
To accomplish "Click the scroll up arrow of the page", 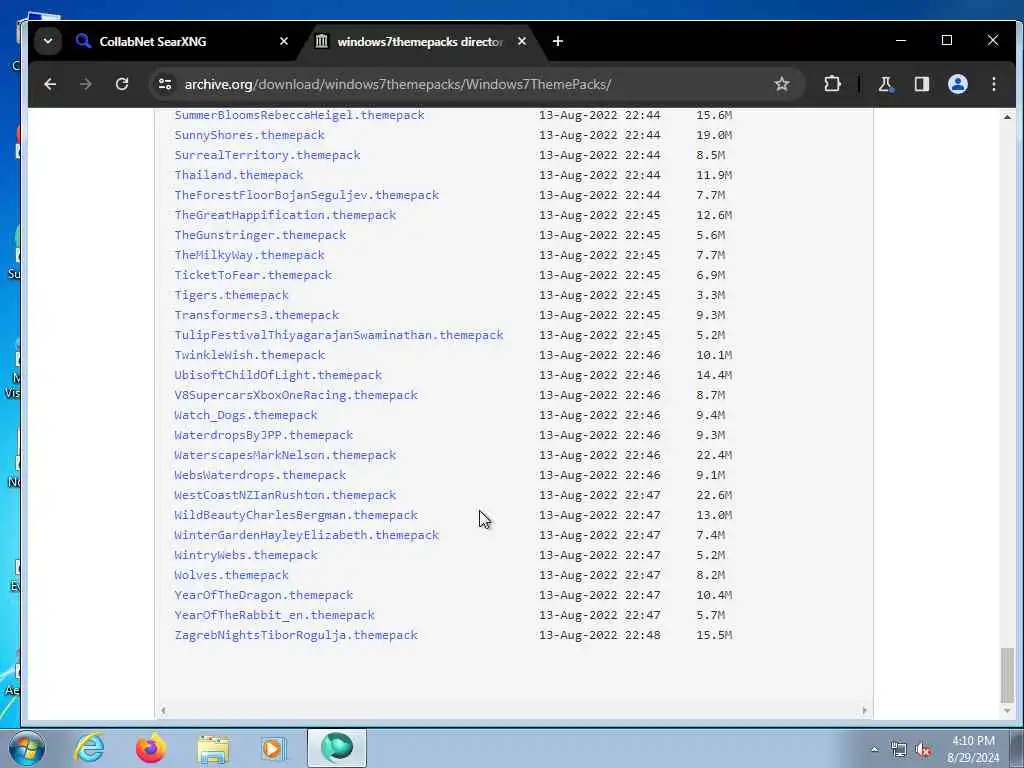I will pyautogui.click(x=1007, y=117).
